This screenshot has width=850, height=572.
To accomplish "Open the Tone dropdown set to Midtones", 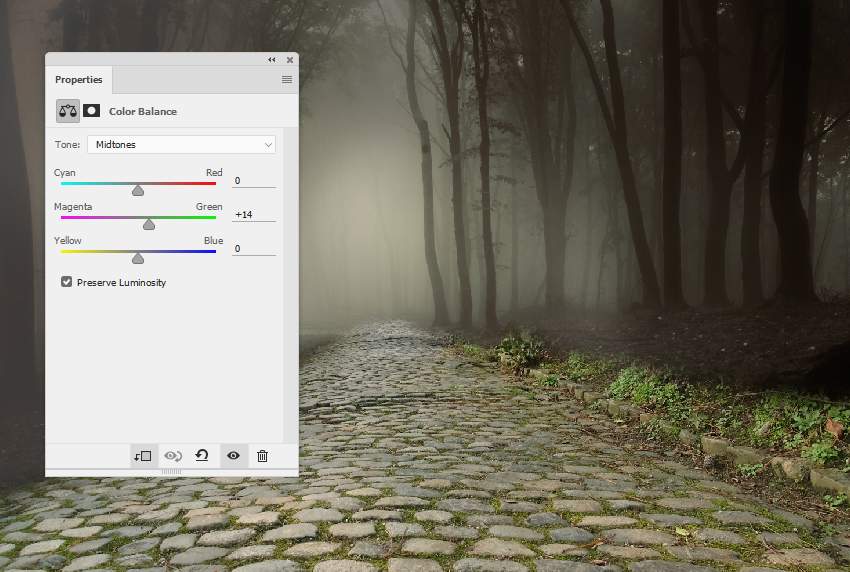I will click(181, 145).
